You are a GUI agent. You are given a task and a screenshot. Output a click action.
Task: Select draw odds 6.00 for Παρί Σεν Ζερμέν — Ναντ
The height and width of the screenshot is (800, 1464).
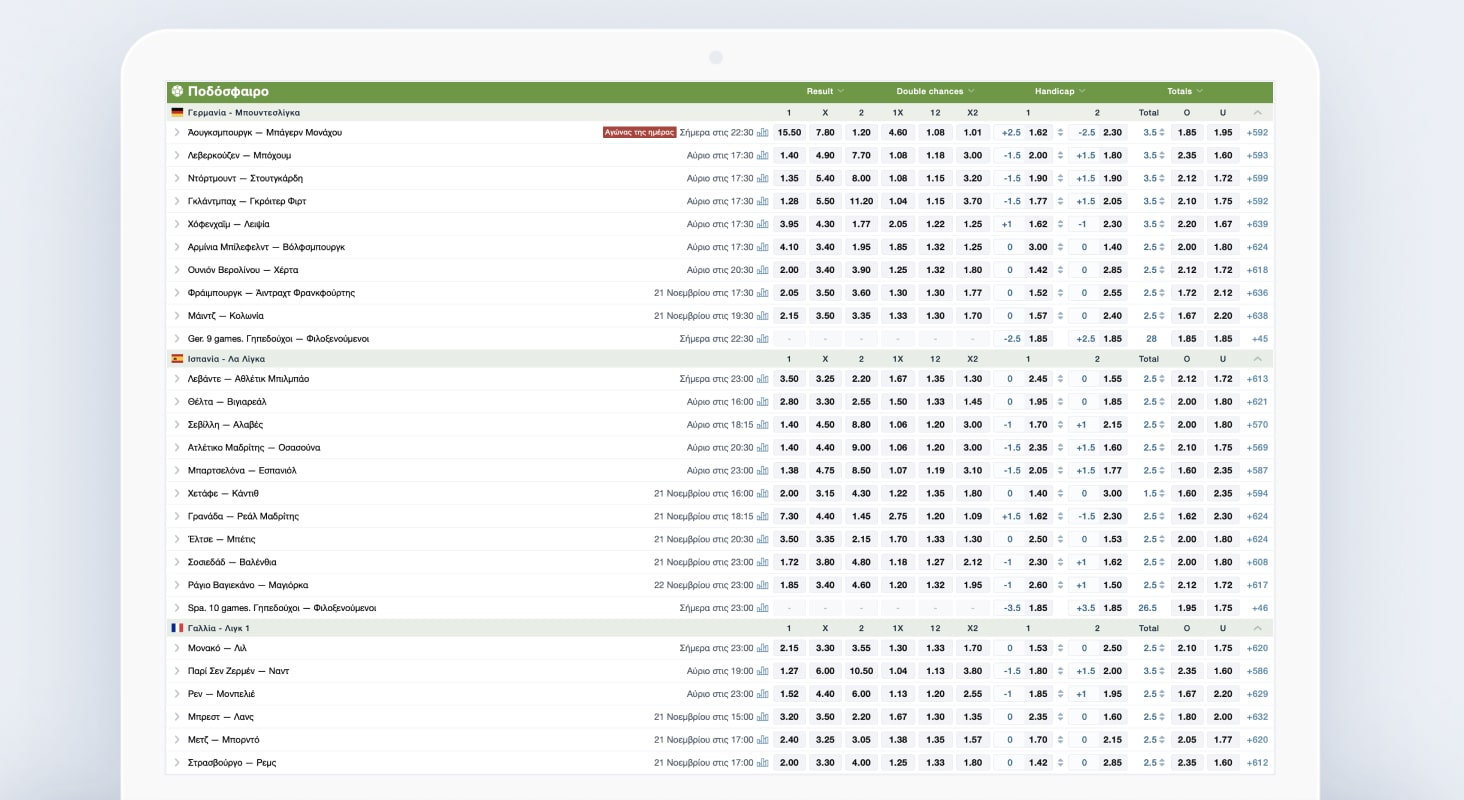(x=825, y=671)
